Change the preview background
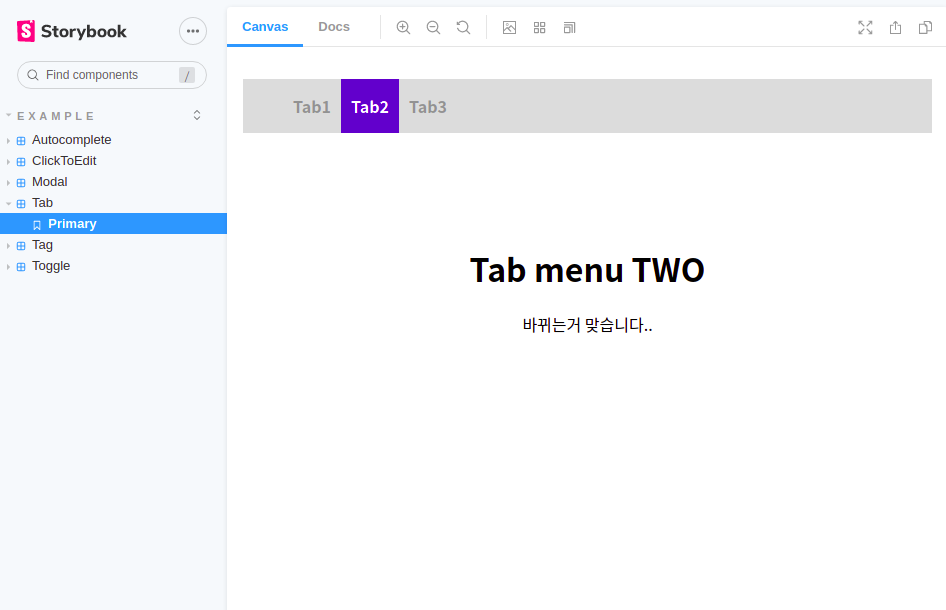The height and width of the screenshot is (610, 946). click(509, 28)
